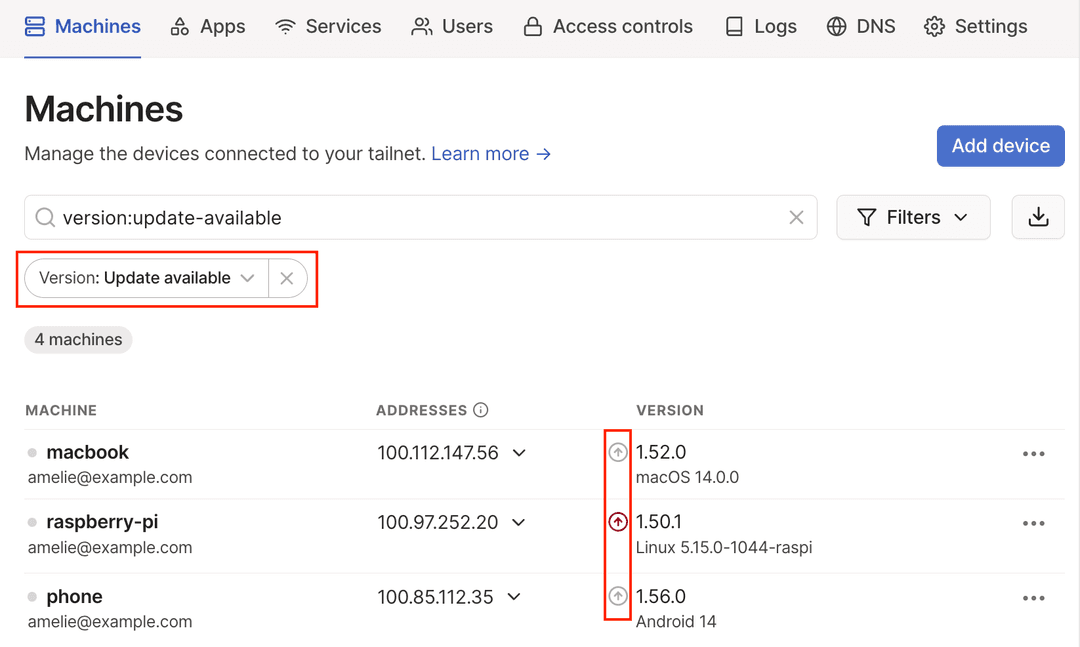Remove the Version filter chip

pos(288,278)
